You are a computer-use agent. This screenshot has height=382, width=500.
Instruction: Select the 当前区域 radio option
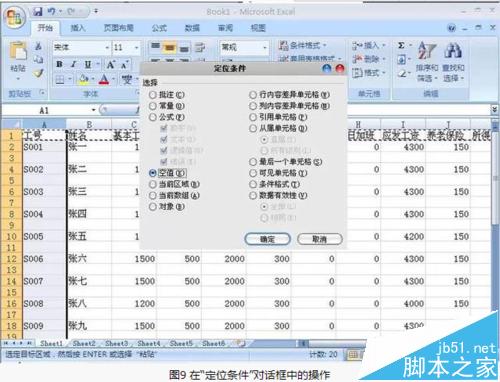click(153, 184)
